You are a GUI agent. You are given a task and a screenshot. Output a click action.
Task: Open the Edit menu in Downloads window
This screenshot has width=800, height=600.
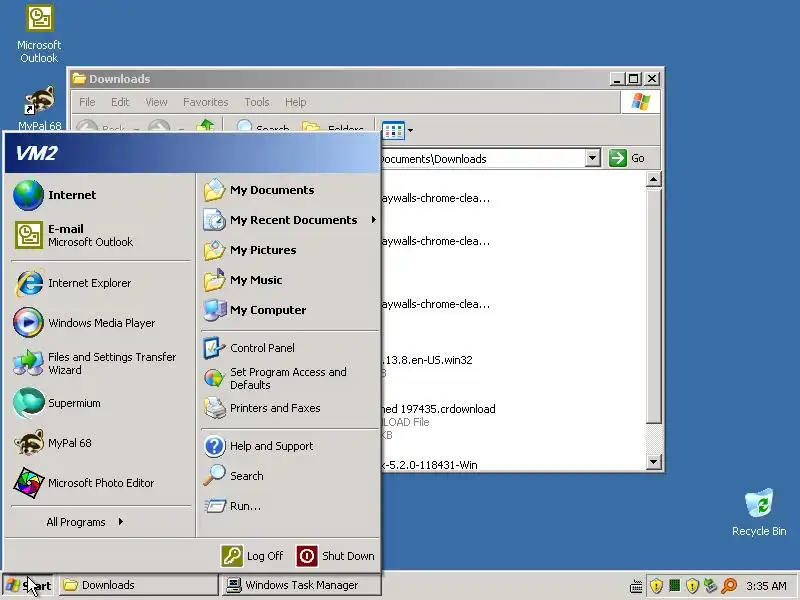point(120,102)
